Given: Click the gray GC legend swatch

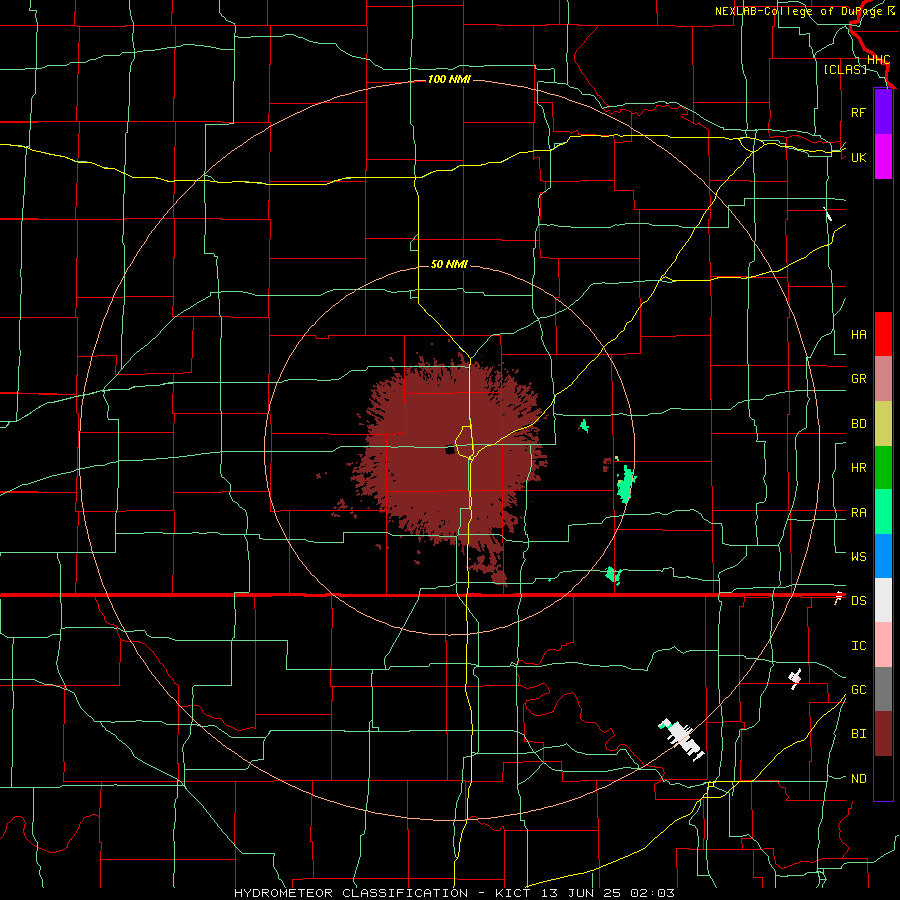Looking at the screenshot, I should click(883, 689).
